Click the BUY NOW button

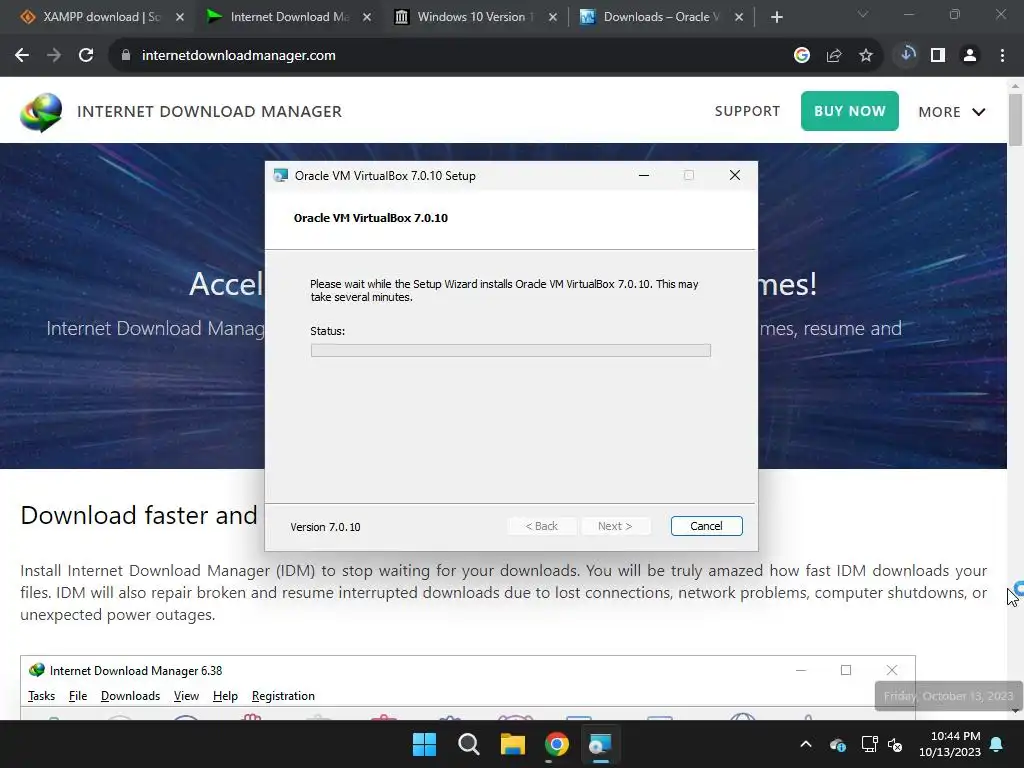point(850,111)
